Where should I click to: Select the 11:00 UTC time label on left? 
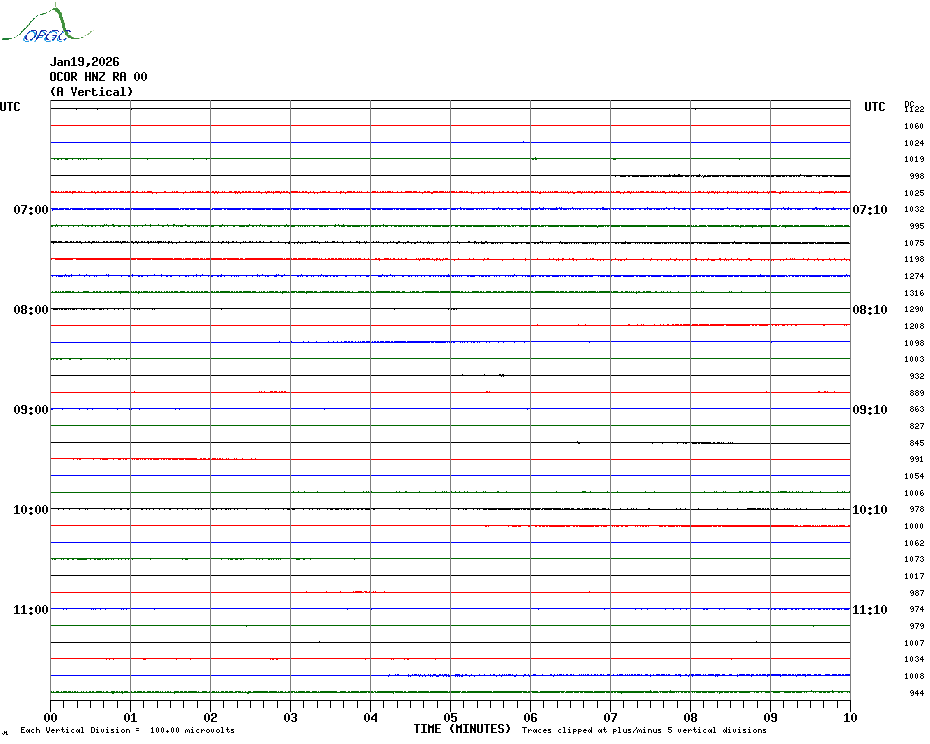point(31,610)
